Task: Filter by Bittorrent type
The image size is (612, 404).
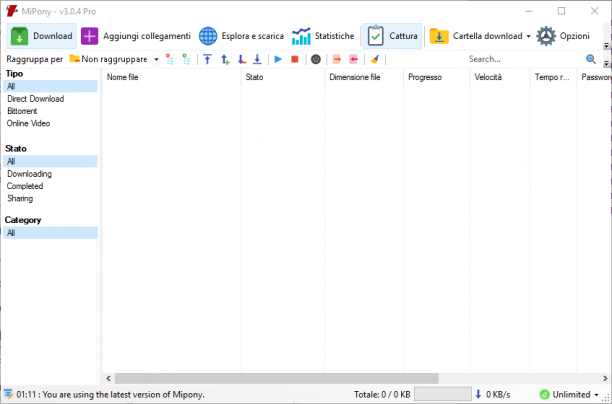Action: [22, 111]
